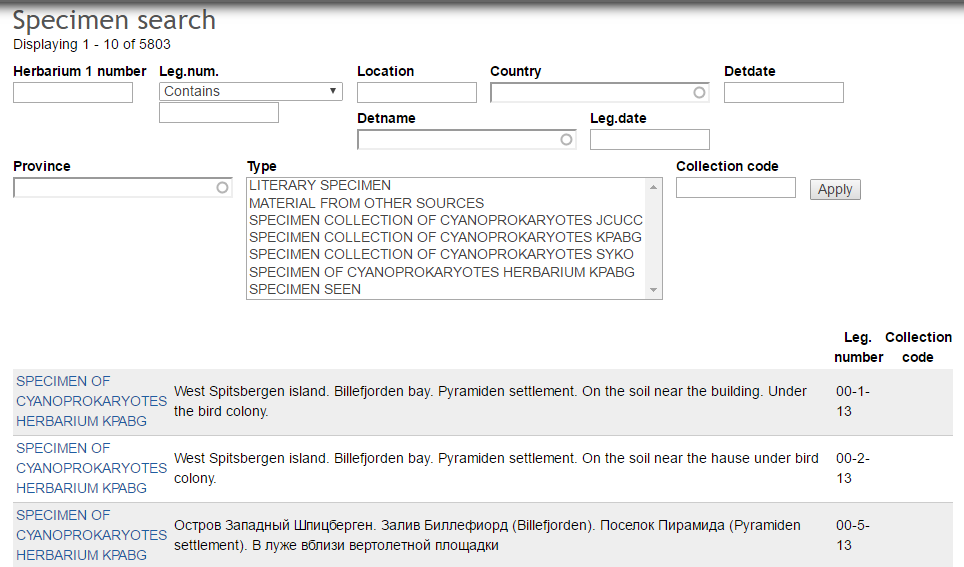The image size is (964, 567).
Task: Click the Detname field autocomplete circle icon
Action: 566,140
